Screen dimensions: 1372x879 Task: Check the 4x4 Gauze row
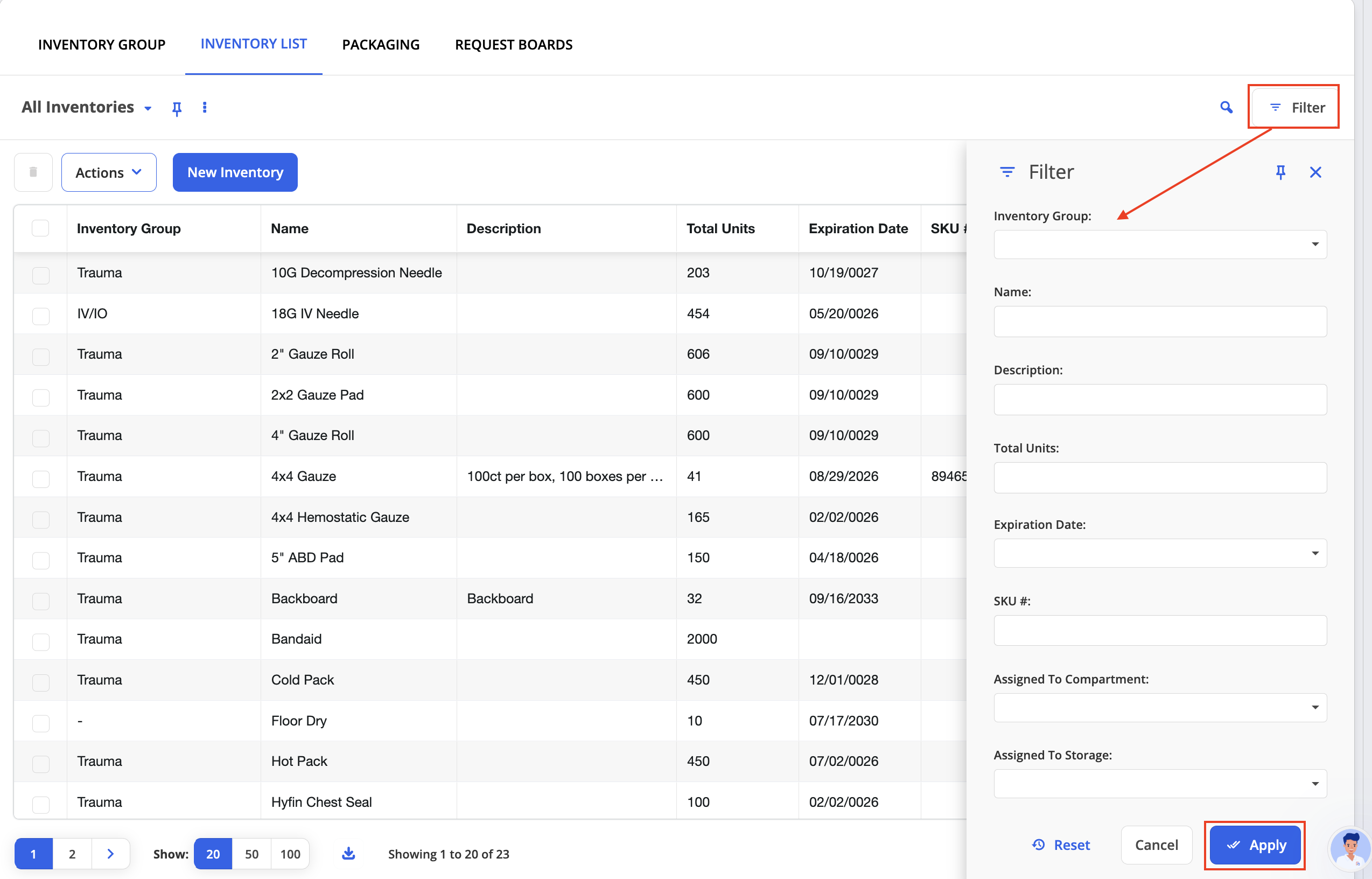[x=41, y=479]
